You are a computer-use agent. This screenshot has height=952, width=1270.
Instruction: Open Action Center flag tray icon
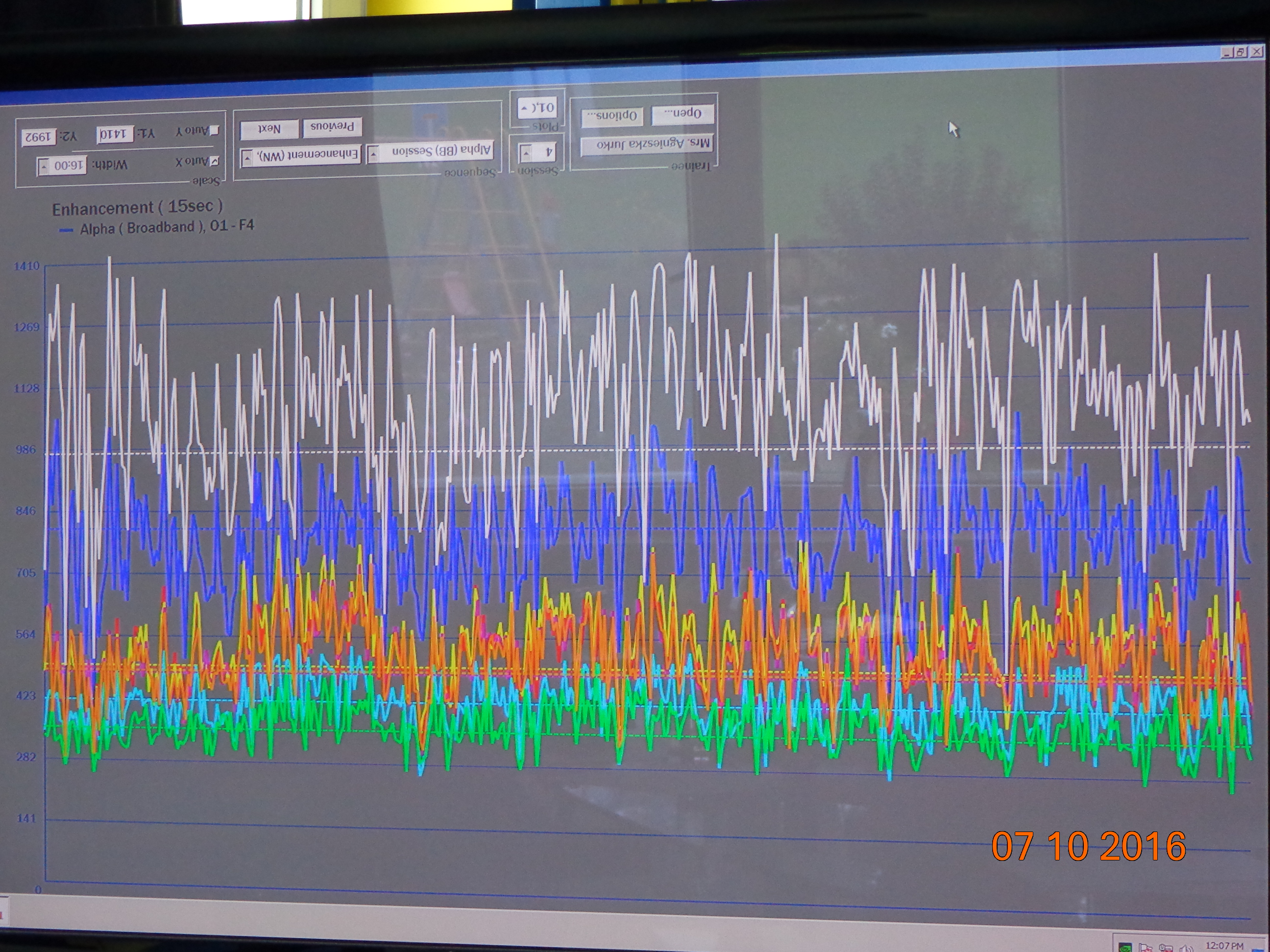[1145, 948]
